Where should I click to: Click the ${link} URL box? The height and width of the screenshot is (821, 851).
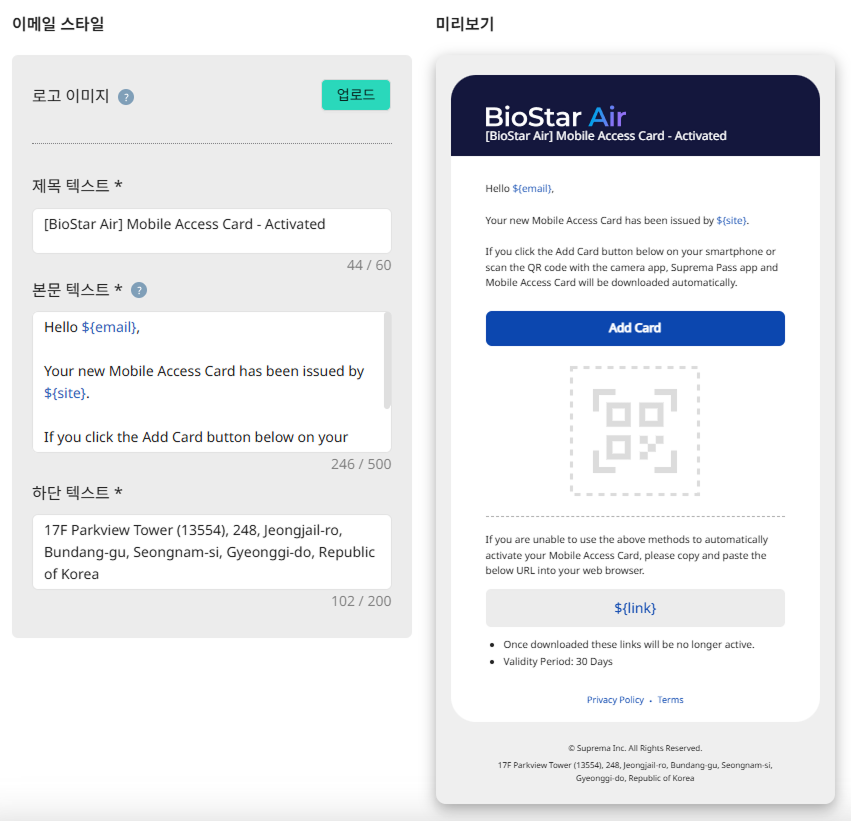[x=635, y=608]
